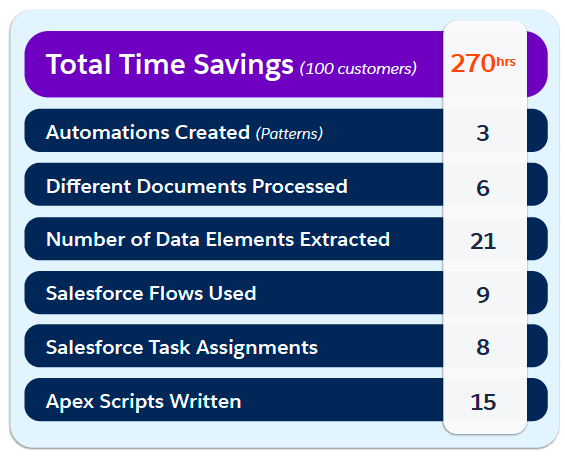The width and height of the screenshot is (565, 459).
Task: Click Number of Data Elements Extracted row
Action: click(x=286, y=239)
